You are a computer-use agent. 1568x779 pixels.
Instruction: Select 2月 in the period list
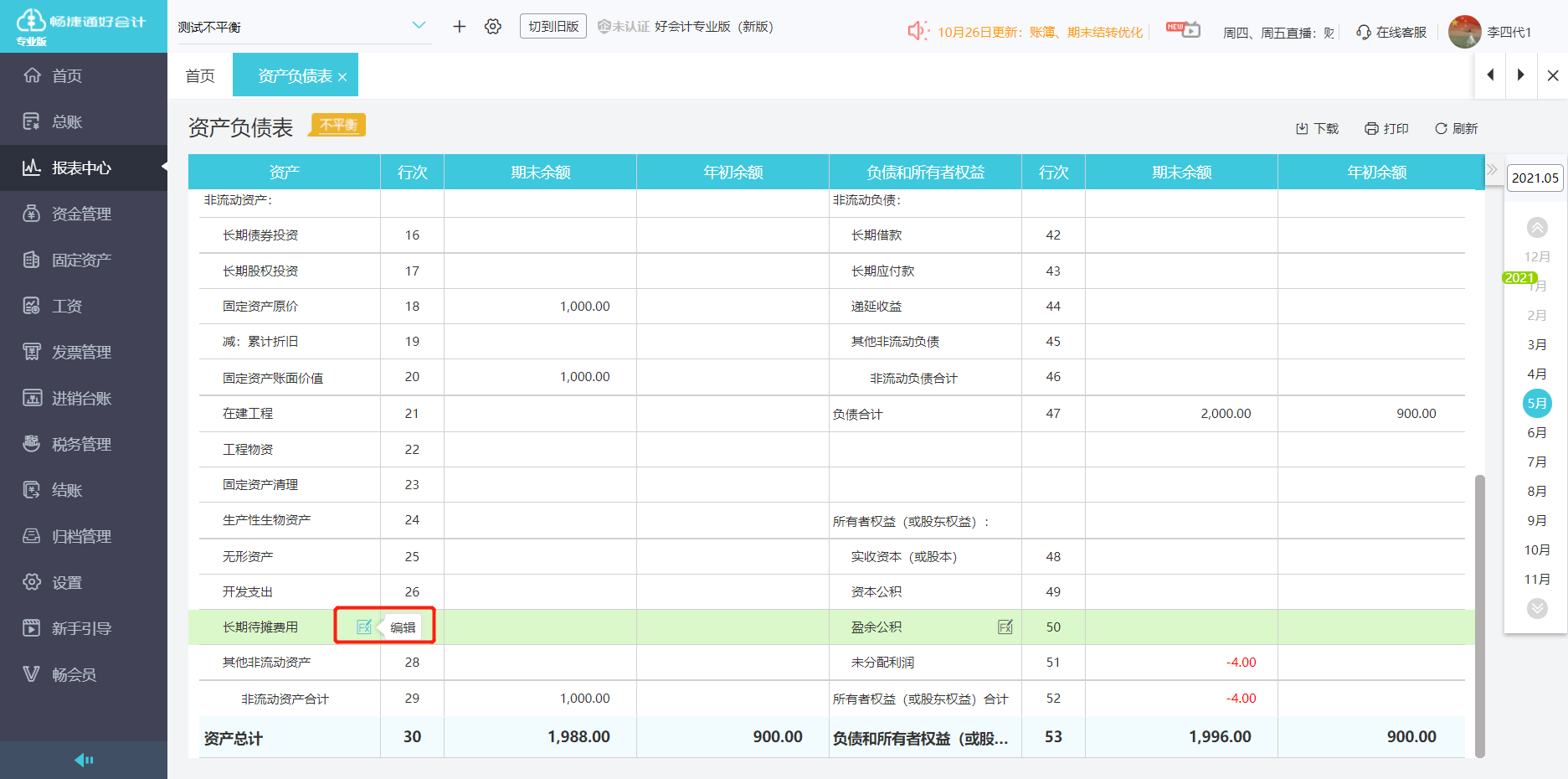(x=1537, y=315)
